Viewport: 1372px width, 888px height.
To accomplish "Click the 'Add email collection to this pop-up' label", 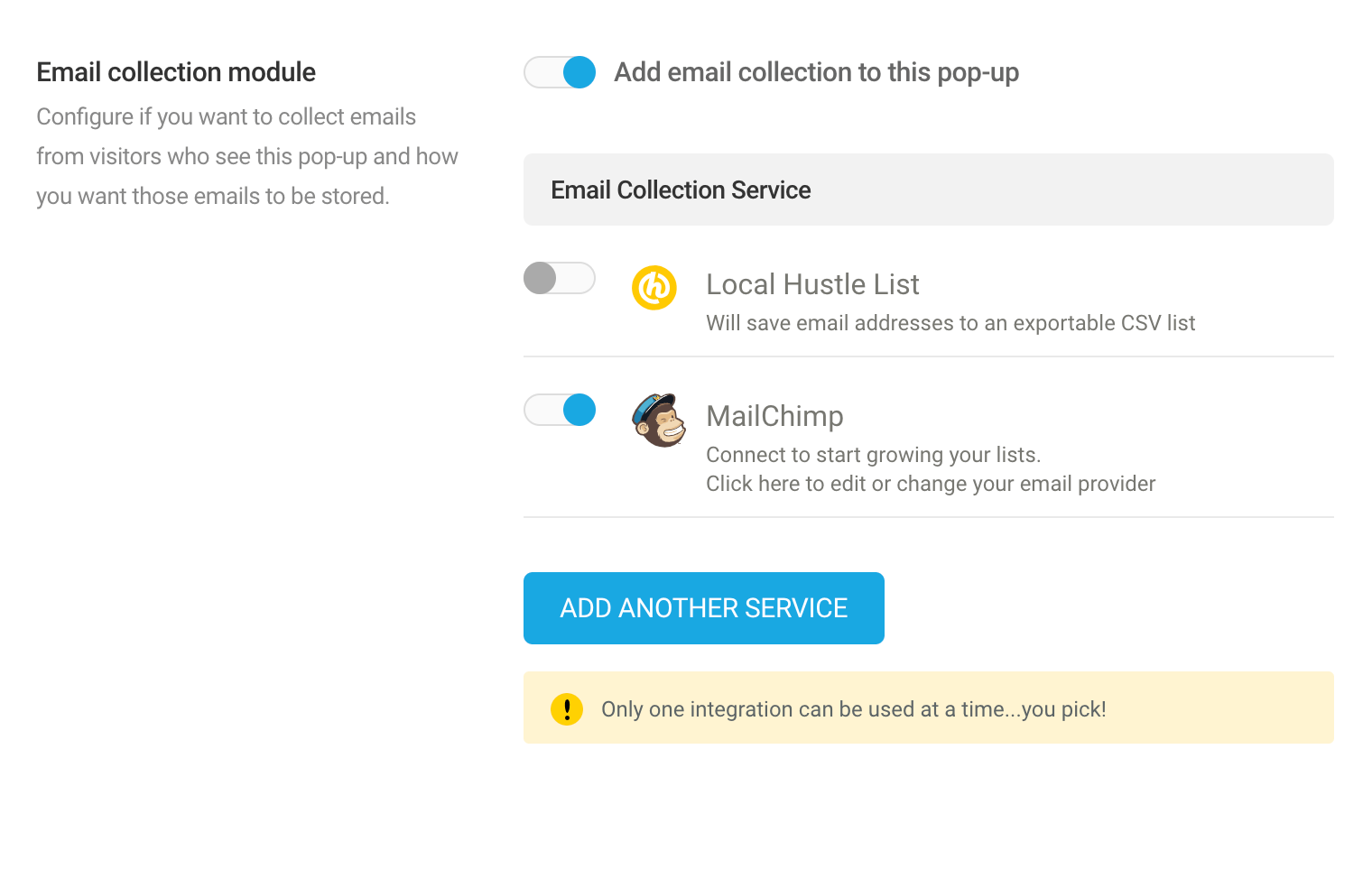I will (816, 72).
